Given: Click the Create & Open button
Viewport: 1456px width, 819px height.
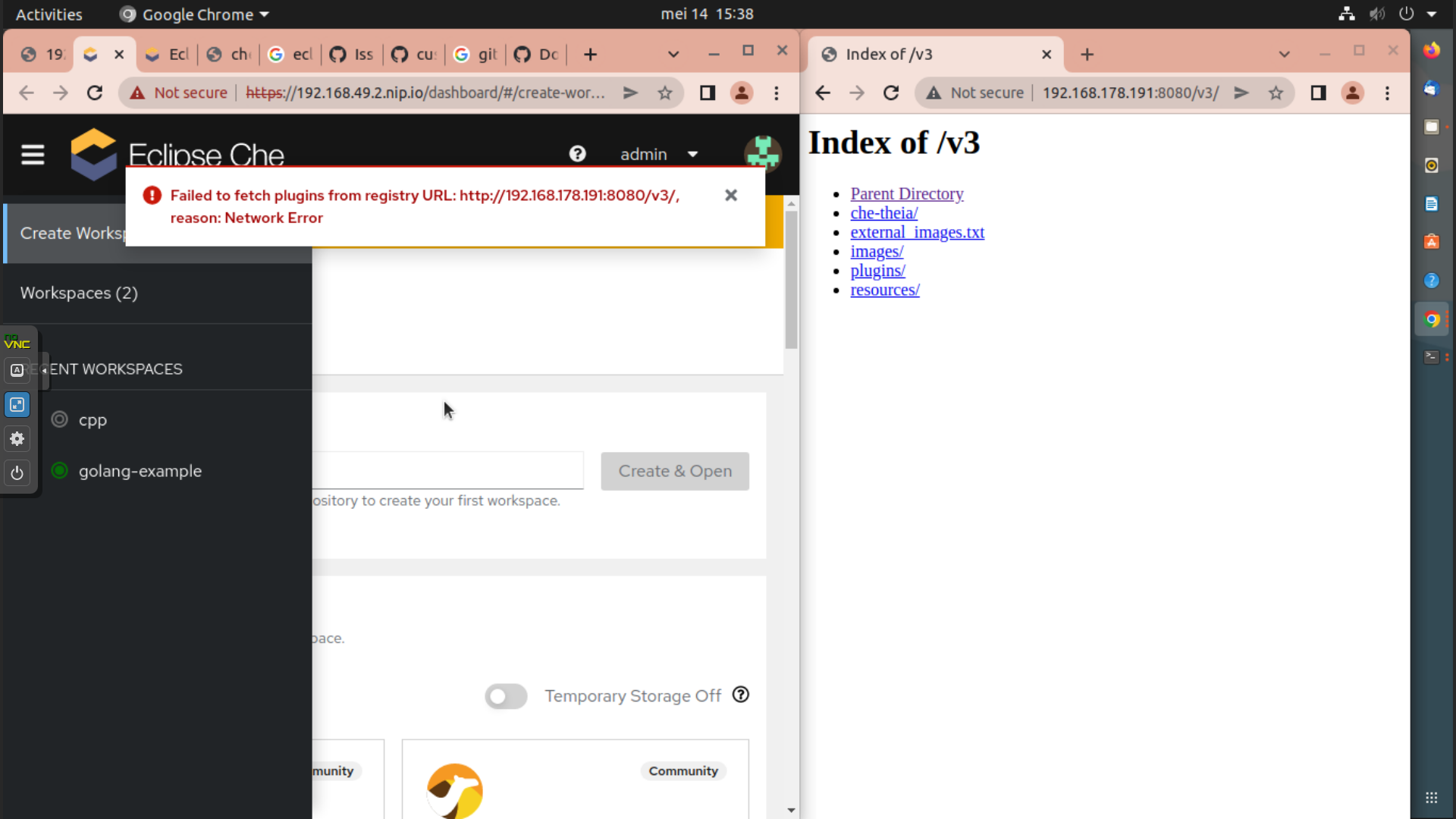Looking at the screenshot, I should click(x=674, y=471).
